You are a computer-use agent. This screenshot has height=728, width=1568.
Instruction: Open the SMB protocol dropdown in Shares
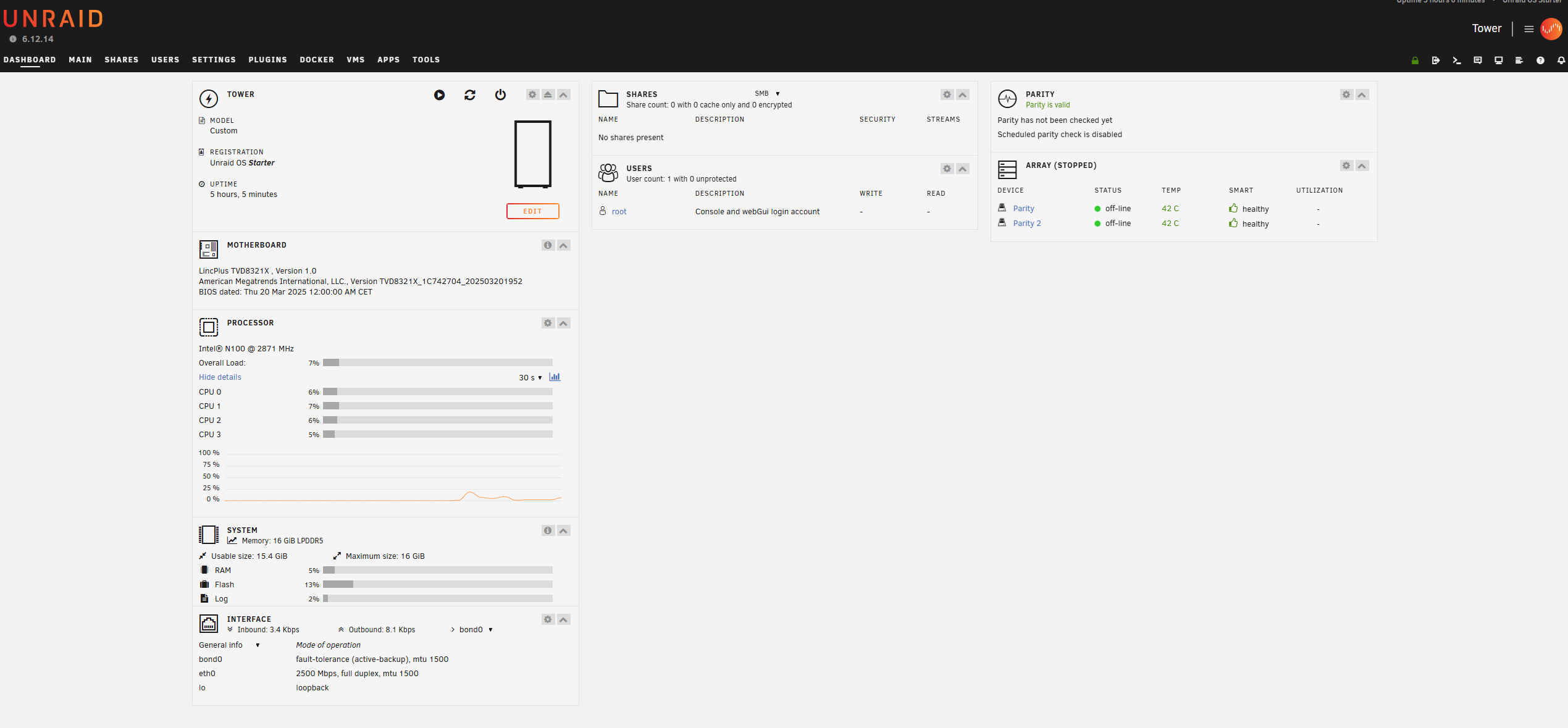pos(767,94)
